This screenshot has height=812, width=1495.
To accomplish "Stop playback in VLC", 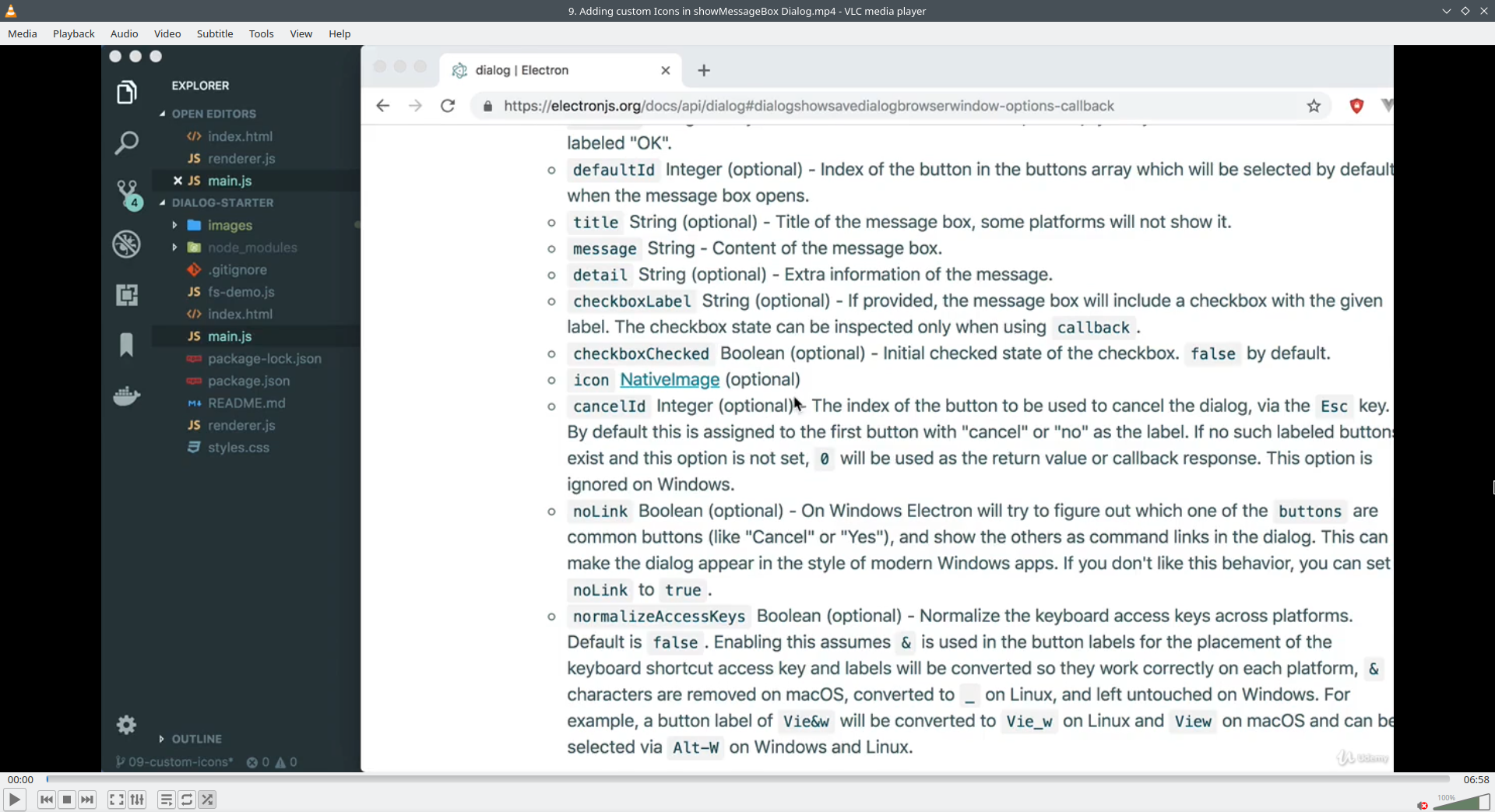I will (67, 800).
